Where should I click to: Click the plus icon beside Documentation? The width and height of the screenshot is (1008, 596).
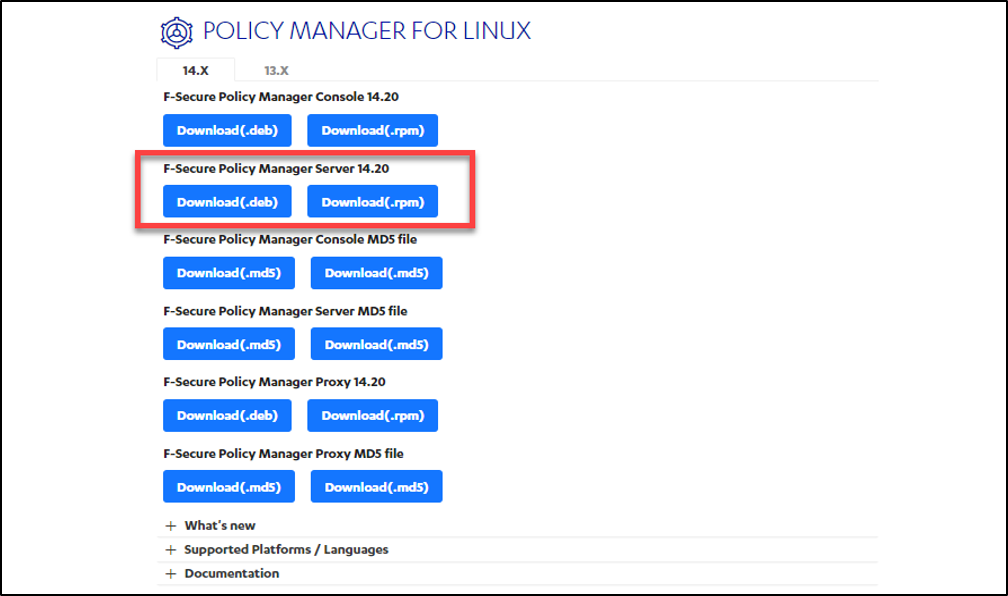(170, 573)
